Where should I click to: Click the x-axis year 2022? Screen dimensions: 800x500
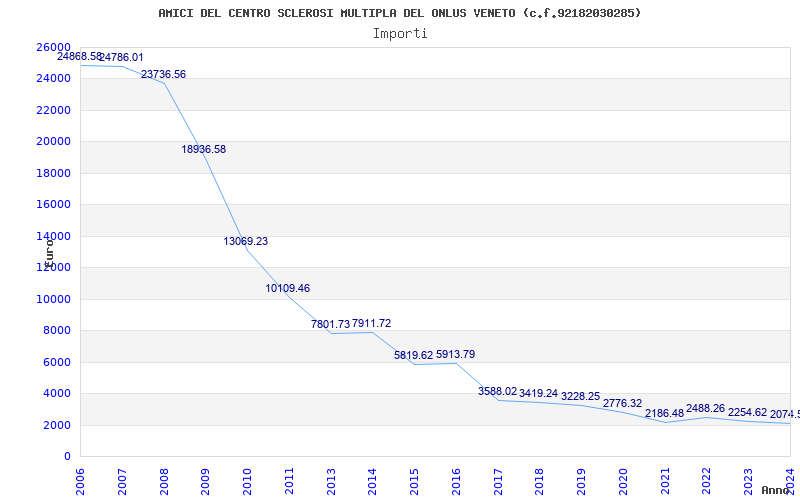click(707, 482)
